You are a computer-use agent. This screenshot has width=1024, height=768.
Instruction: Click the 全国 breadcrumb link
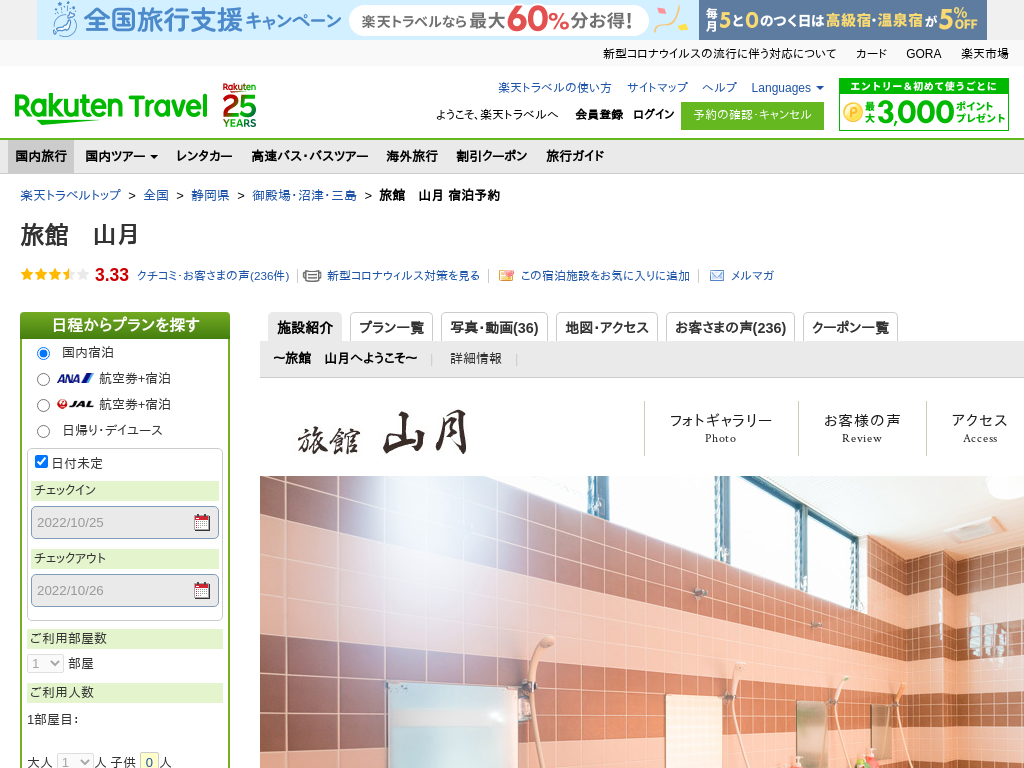click(x=156, y=195)
